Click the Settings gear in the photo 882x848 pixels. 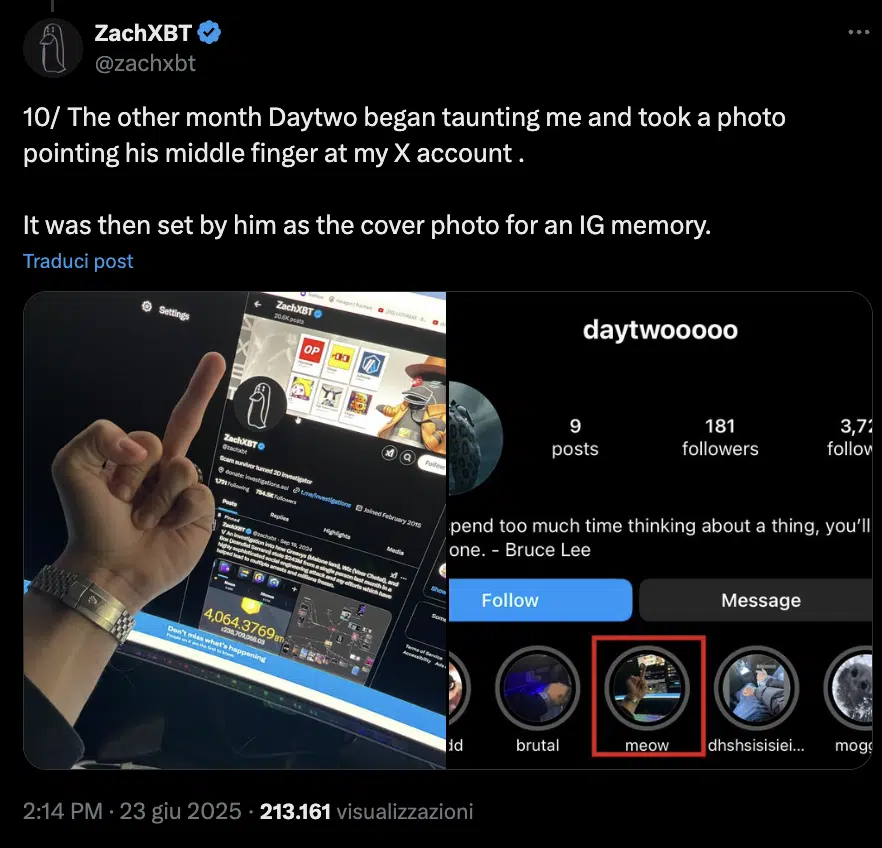[x=147, y=307]
